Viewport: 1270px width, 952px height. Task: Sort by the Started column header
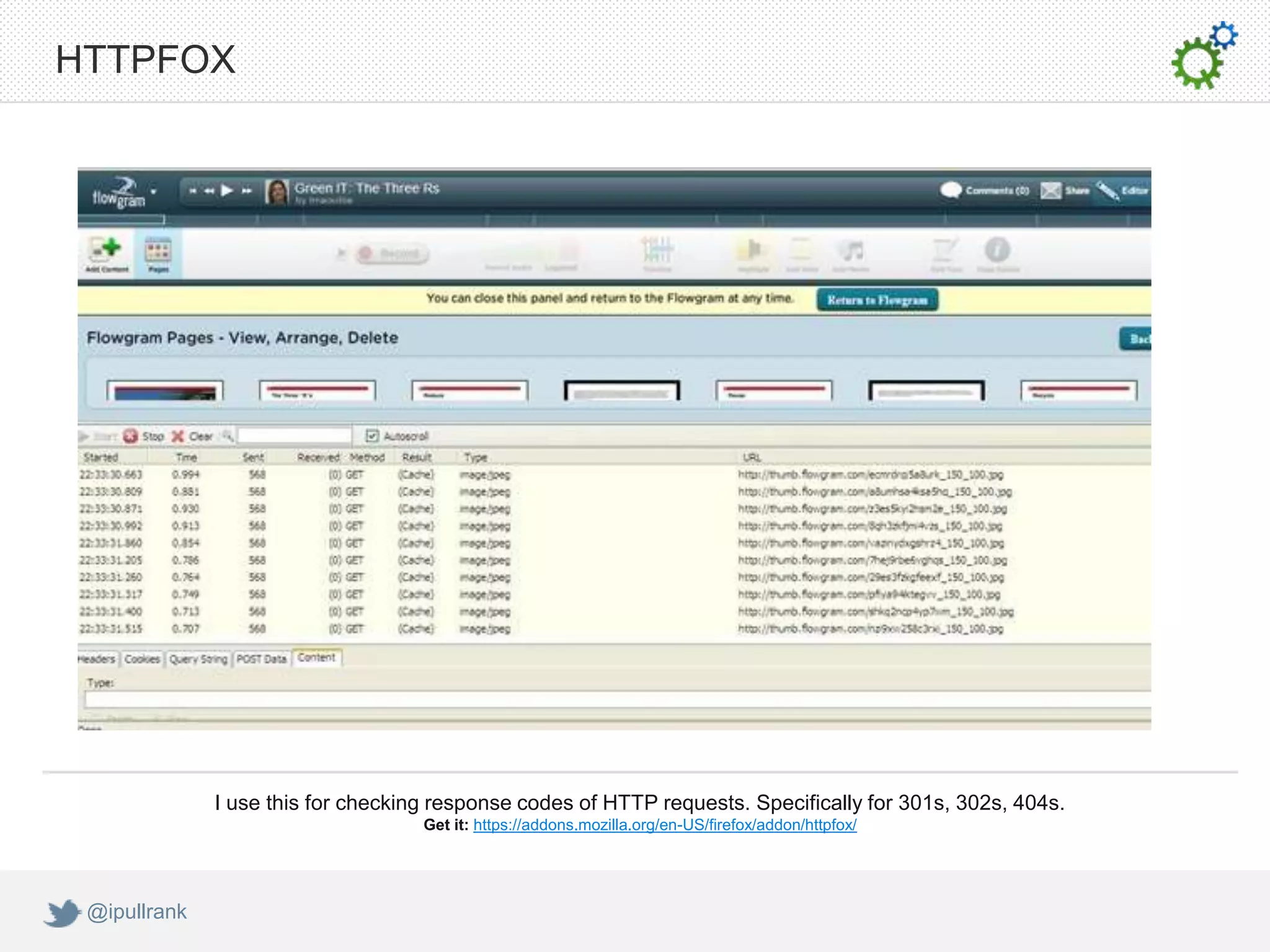point(100,457)
